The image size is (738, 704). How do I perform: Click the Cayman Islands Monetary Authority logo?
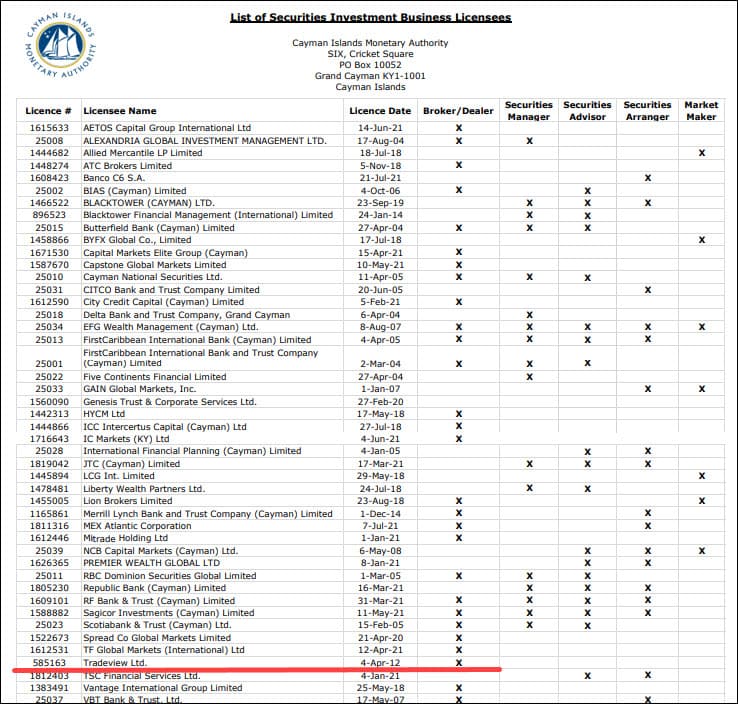[x=63, y=48]
